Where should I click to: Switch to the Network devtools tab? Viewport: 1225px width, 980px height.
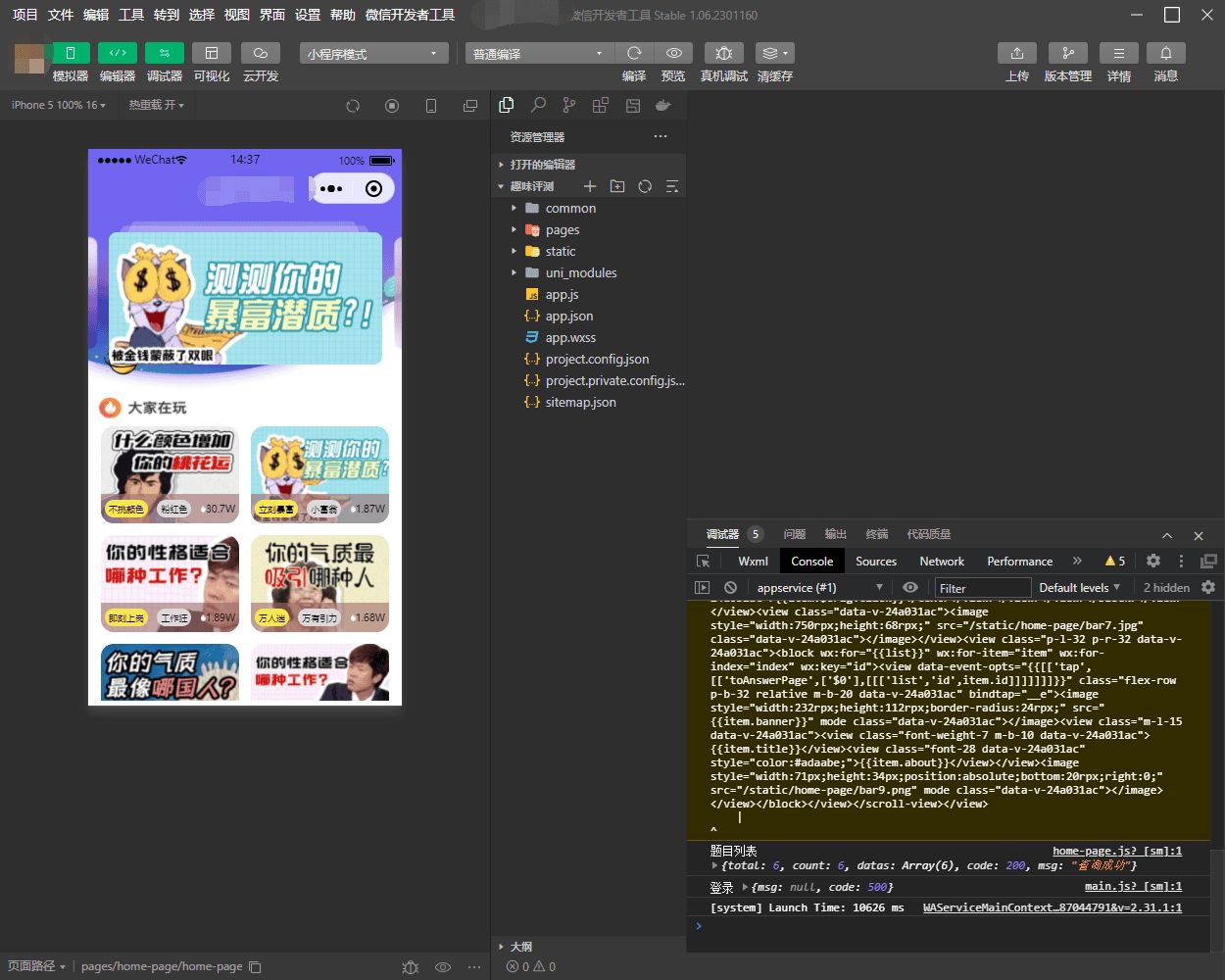point(942,562)
